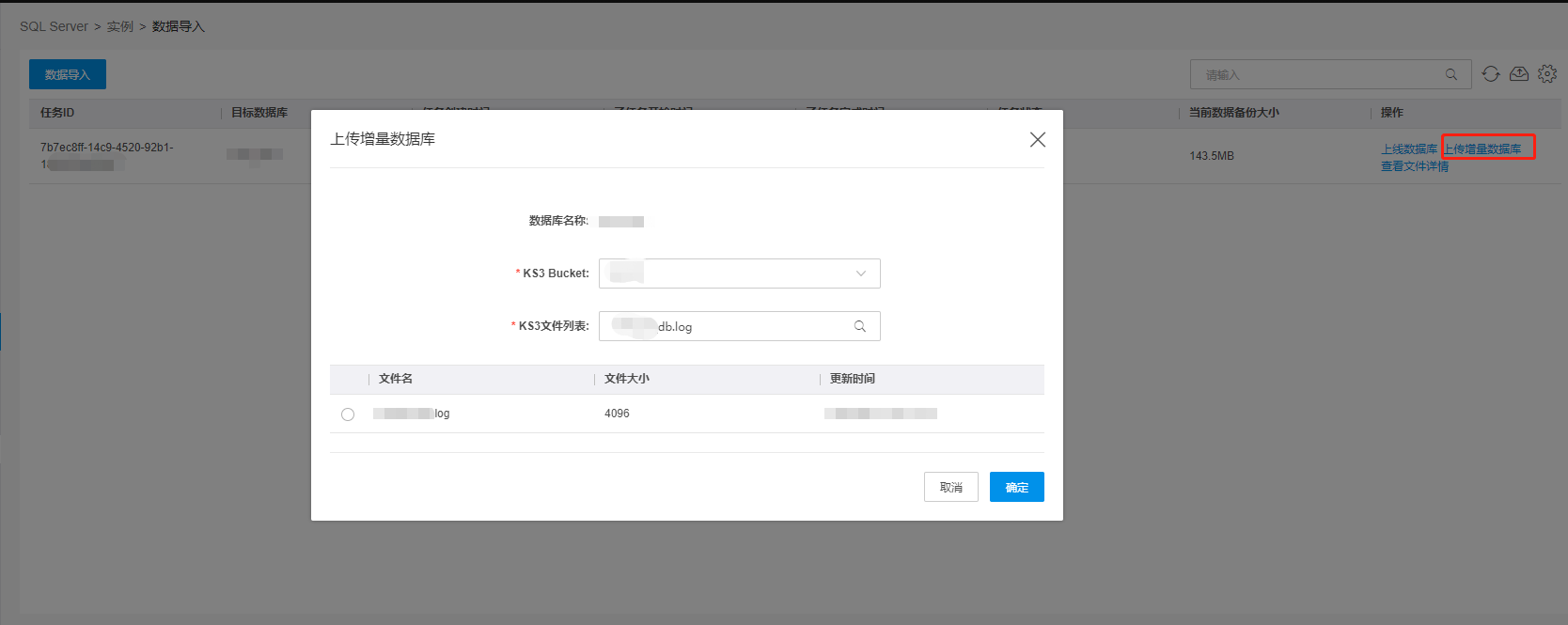Viewport: 1568px width, 625px height.
Task: Click the cloud upload icon in toolbar
Action: (1518, 74)
